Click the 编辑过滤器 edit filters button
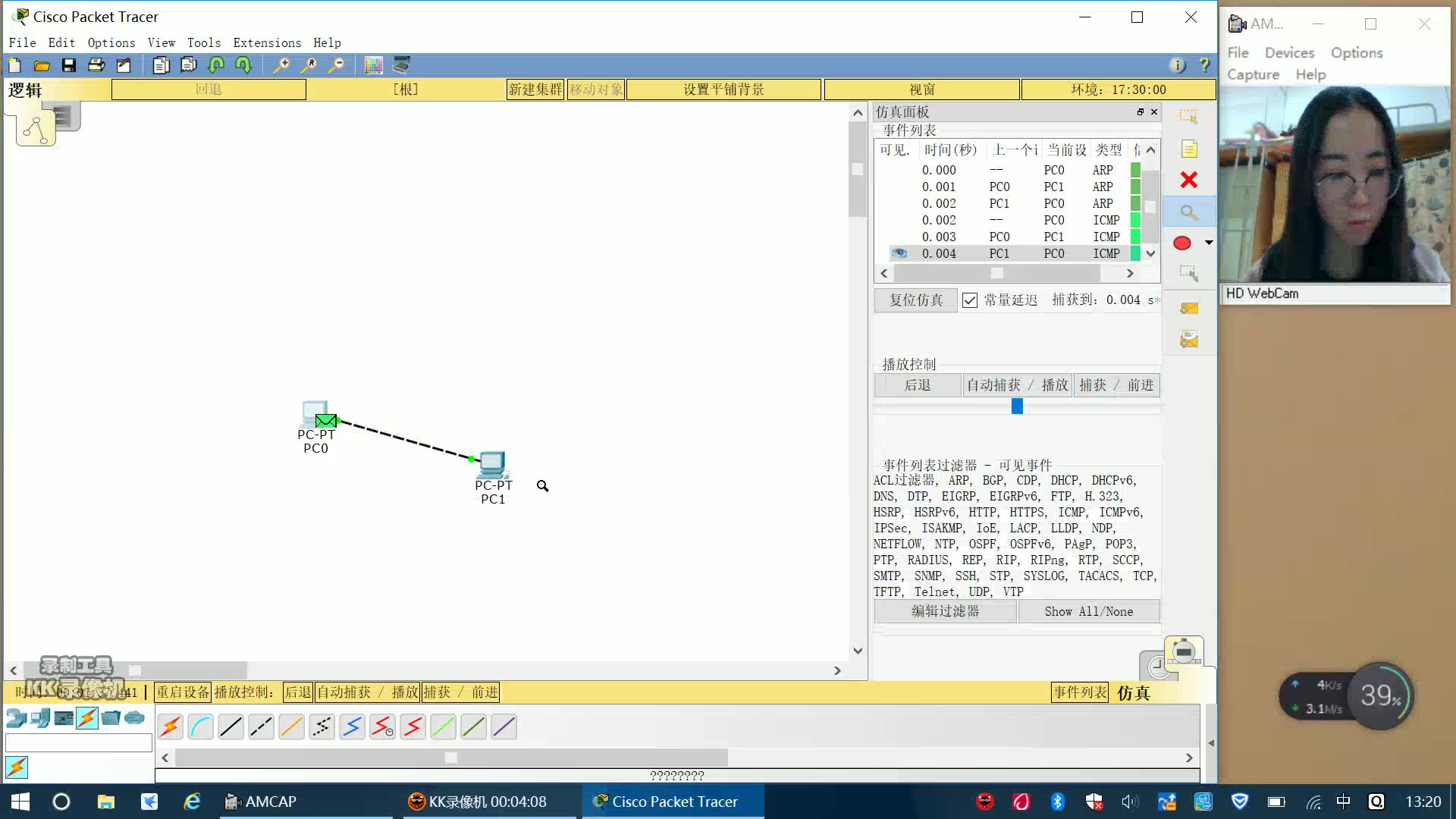 tap(945, 611)
